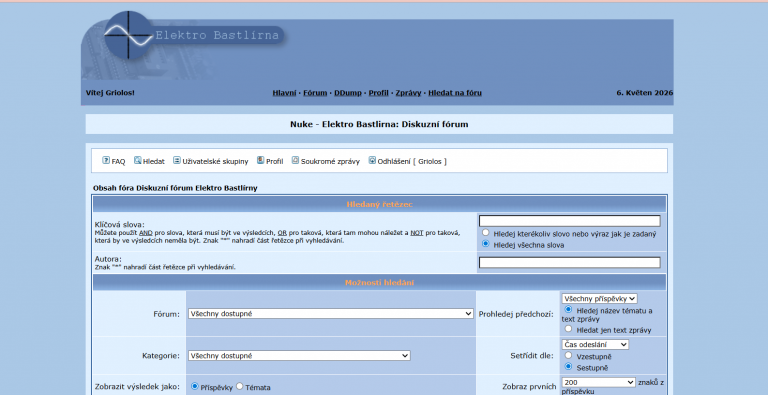Click the 'Zobraz prvních' label
Screen dimensions: 768x395
pos(529,387)
